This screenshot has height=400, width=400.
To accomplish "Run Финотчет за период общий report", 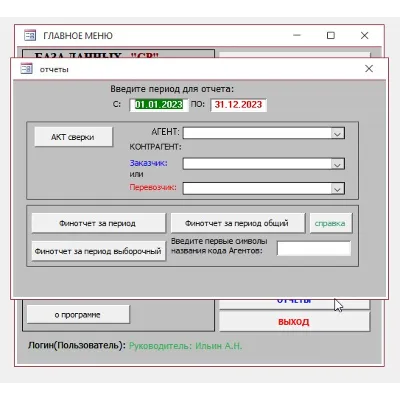I will 238,223.
